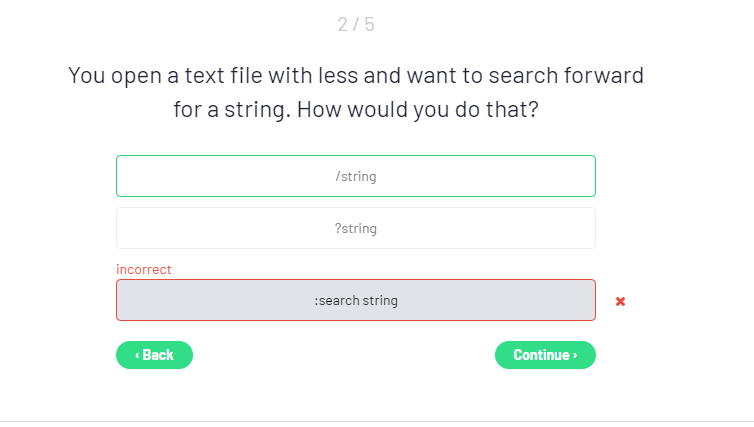
Task: Click the left chevron on Back
Action: click(137, 355)
